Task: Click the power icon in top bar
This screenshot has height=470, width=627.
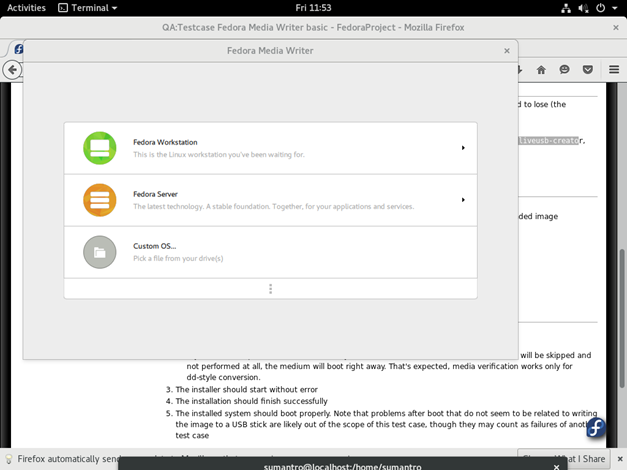Action: click(600, 8)
